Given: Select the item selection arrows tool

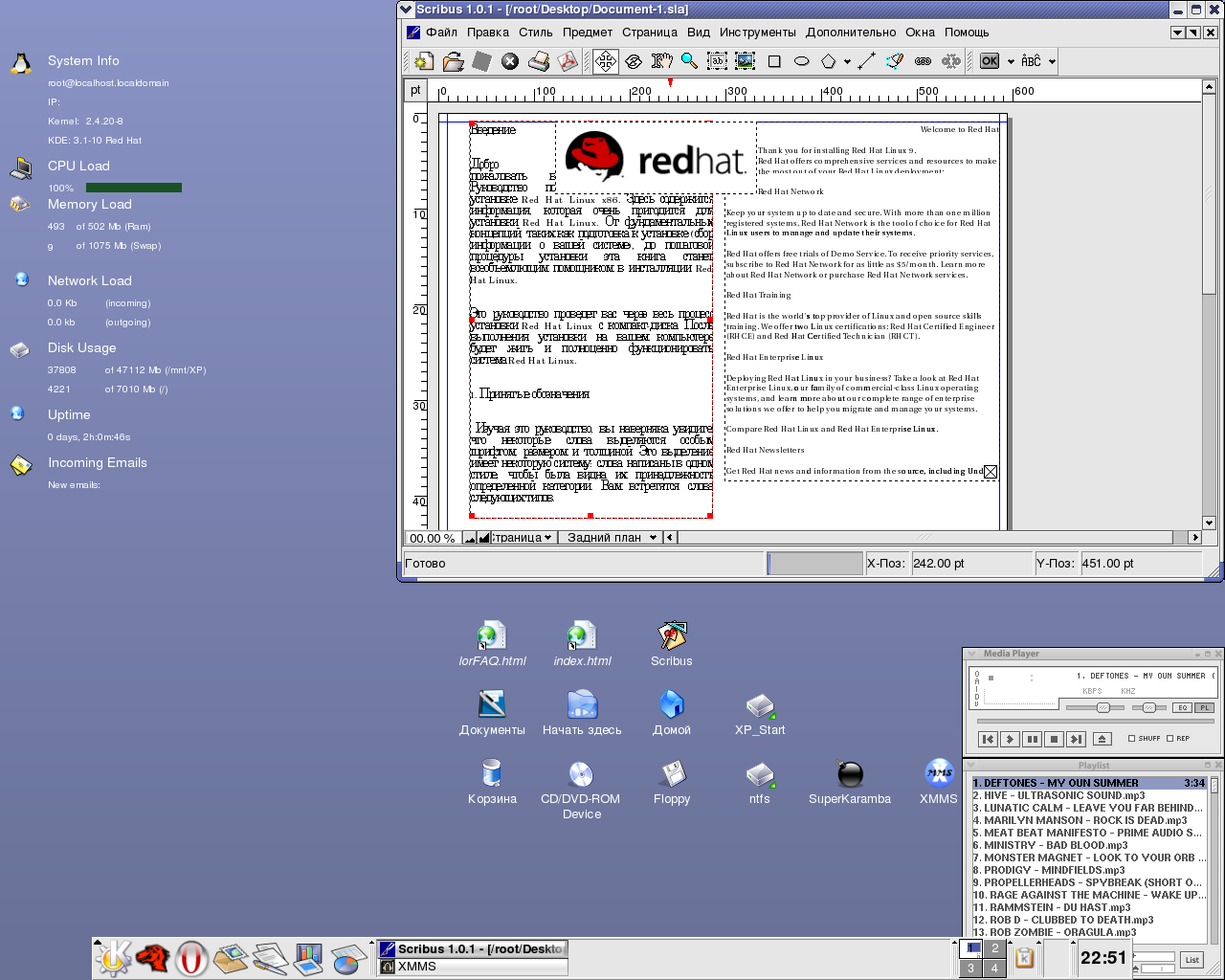Looking at the screenshot, I should coord(606,61).
